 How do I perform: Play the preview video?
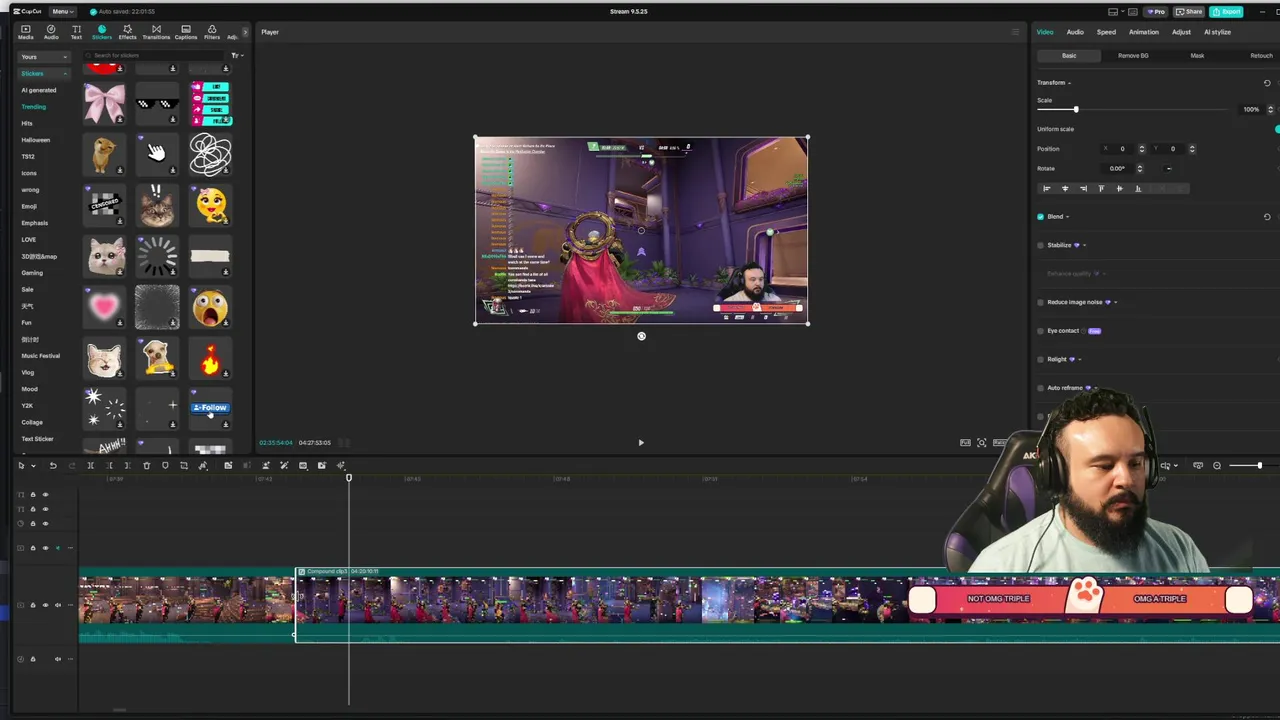pyautogui.click(x=641, y=443)
